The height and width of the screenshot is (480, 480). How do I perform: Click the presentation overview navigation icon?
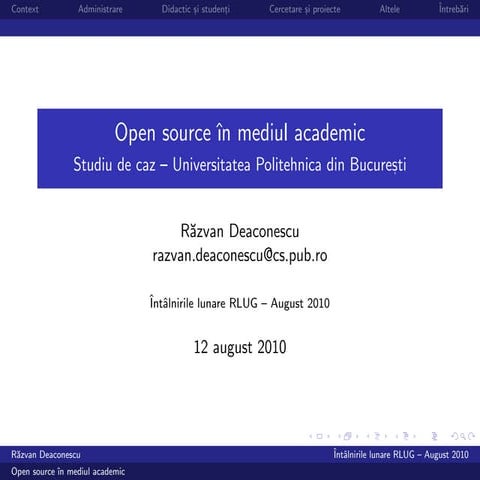click(434, 436)
